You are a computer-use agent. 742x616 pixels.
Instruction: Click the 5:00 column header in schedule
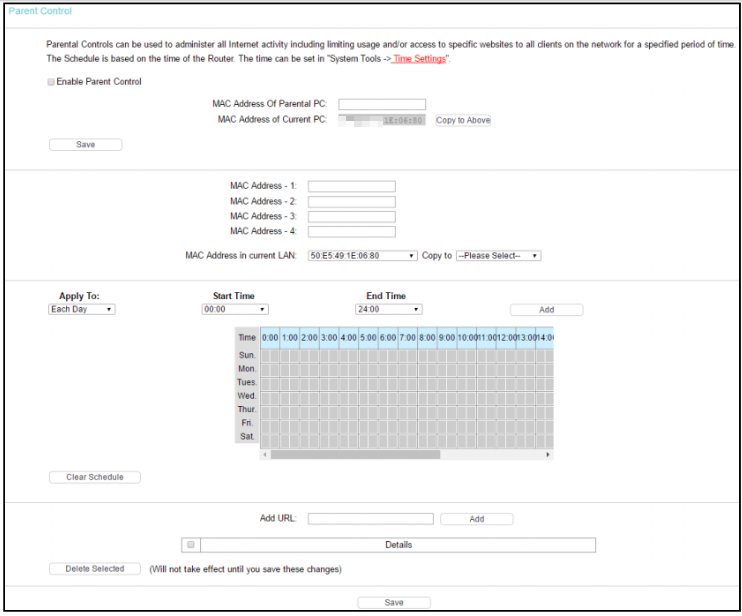[368, 338]
